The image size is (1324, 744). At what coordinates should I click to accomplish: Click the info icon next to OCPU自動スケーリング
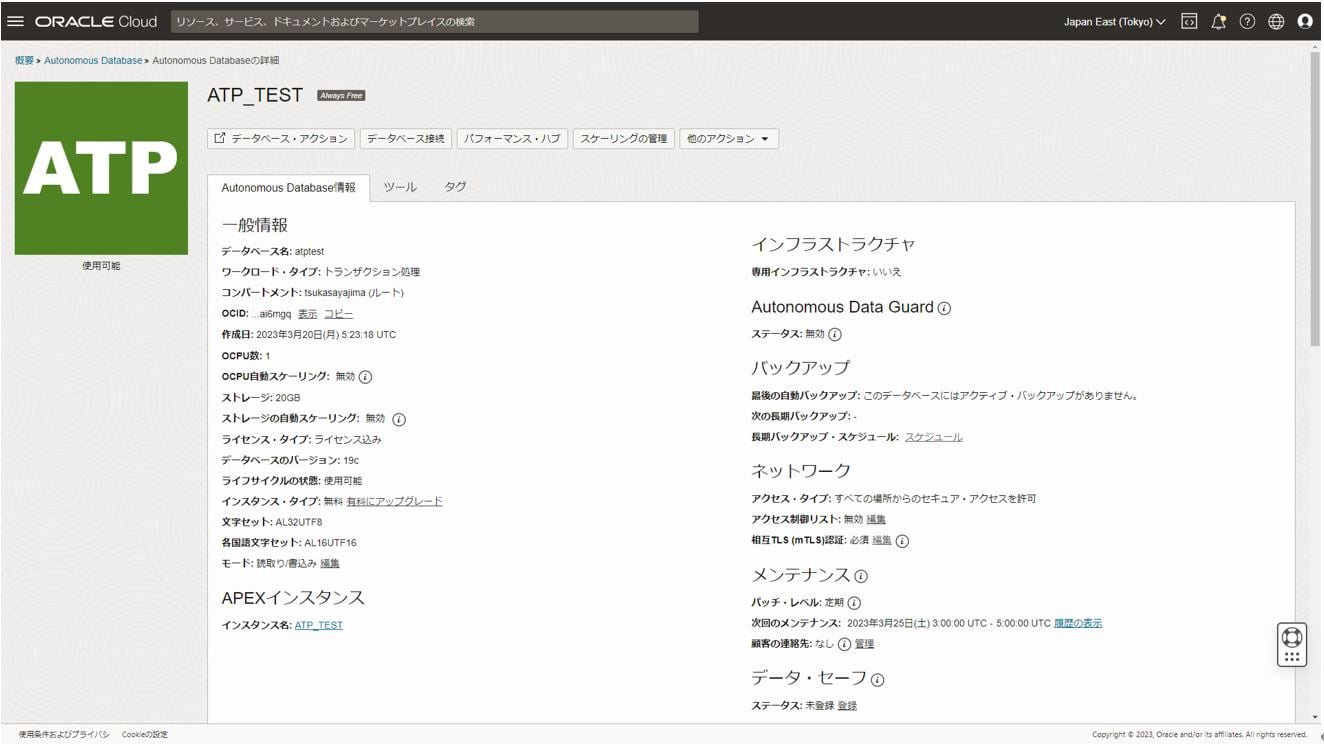pos(364,377)
